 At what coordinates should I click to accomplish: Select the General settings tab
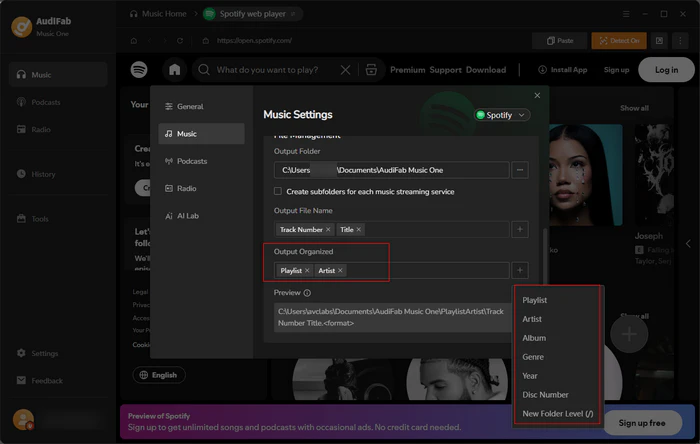(201, 106)
